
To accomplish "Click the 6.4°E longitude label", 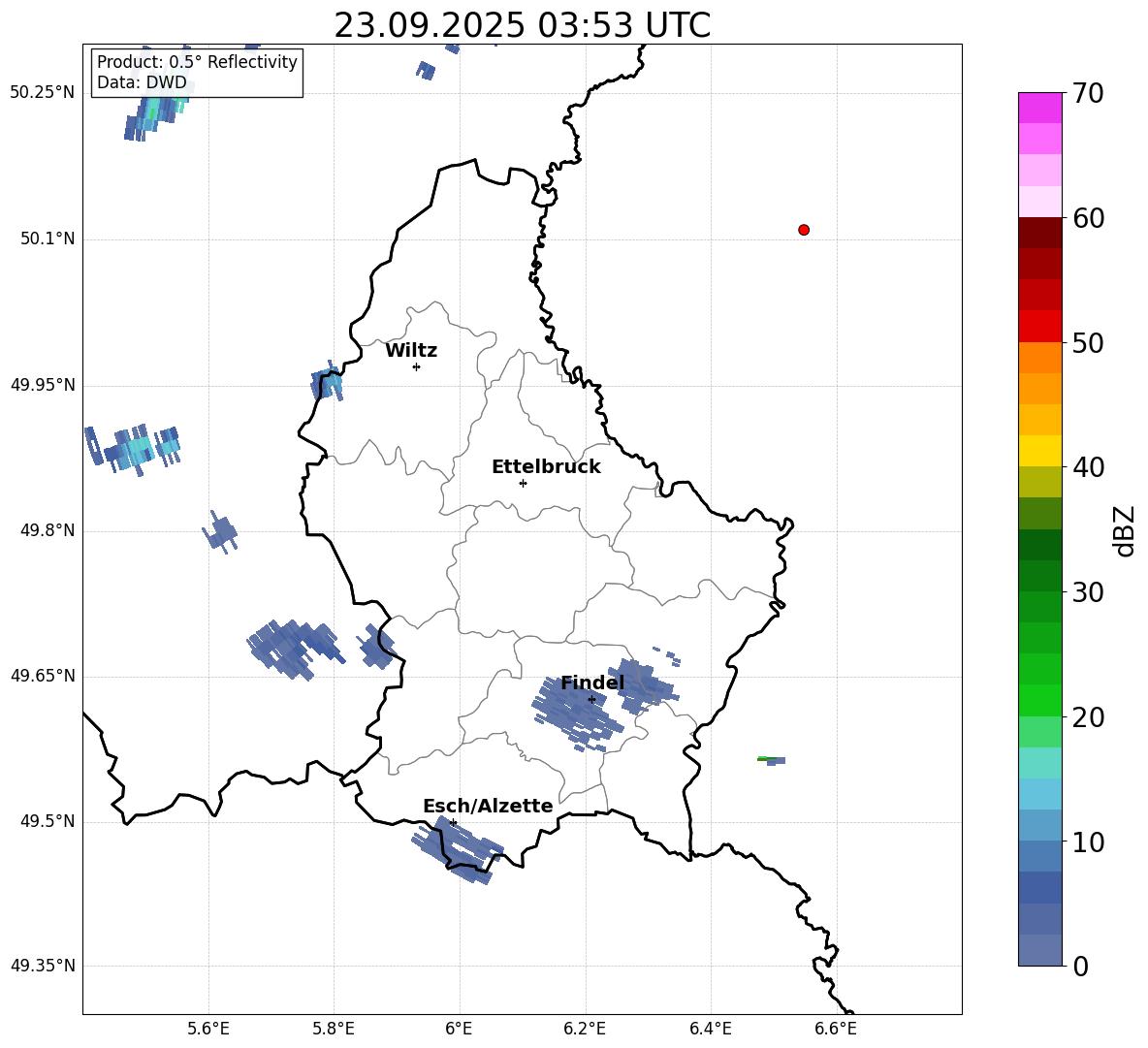I will (x=710, y=1029).
